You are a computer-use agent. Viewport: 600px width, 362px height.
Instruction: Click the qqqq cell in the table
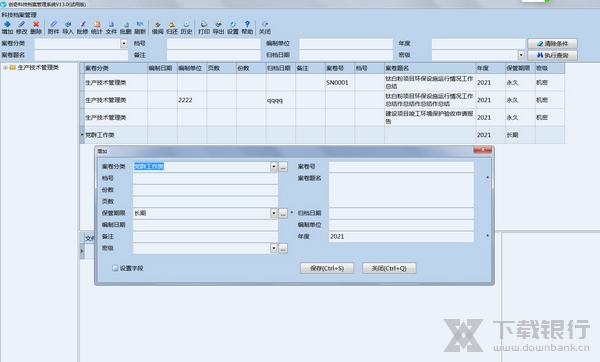(x=280, y=100)
